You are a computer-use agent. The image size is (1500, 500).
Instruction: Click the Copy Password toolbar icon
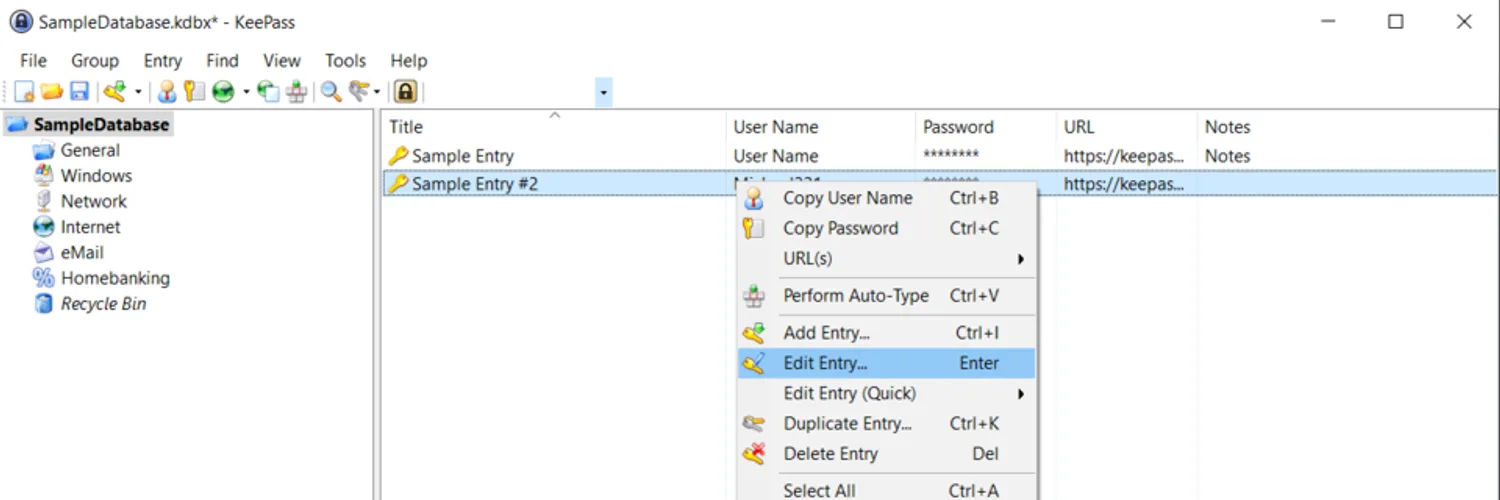(x=194, y=92)
